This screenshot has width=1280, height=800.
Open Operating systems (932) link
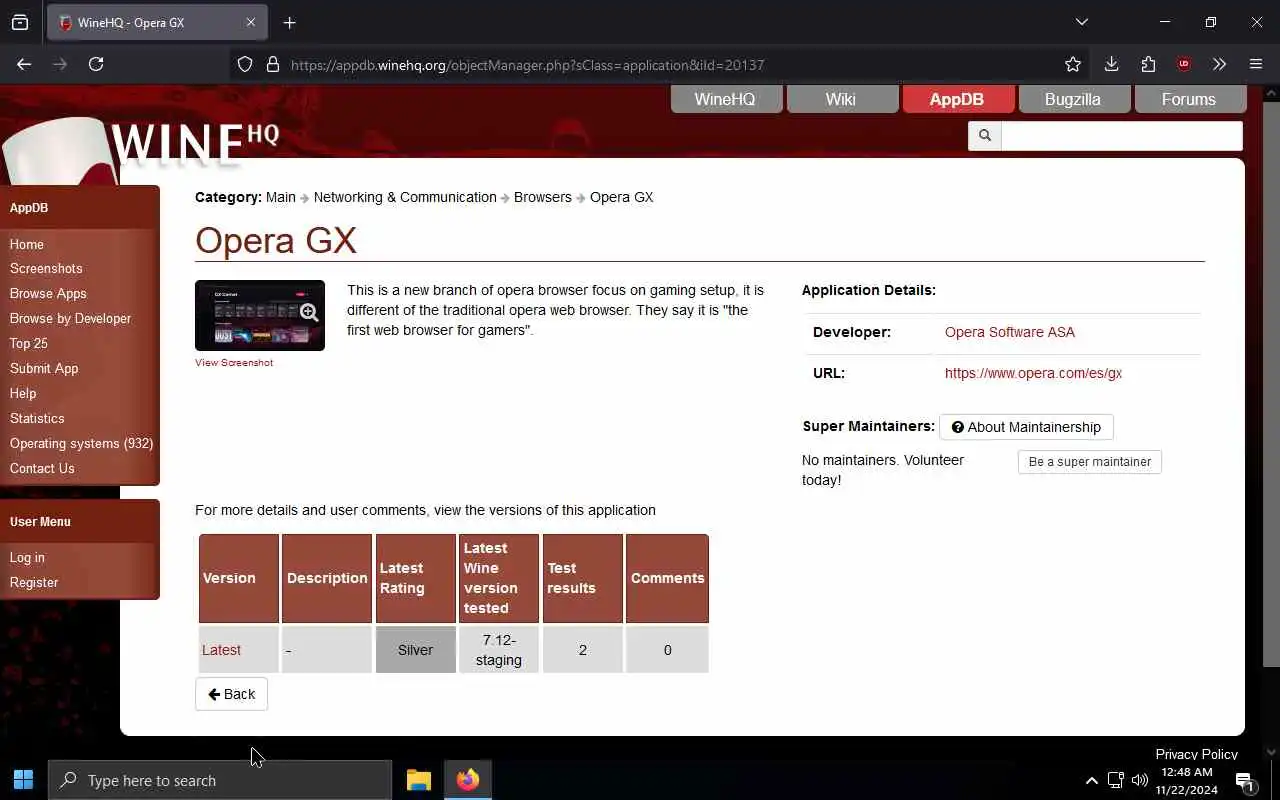[x=81, y=443]
